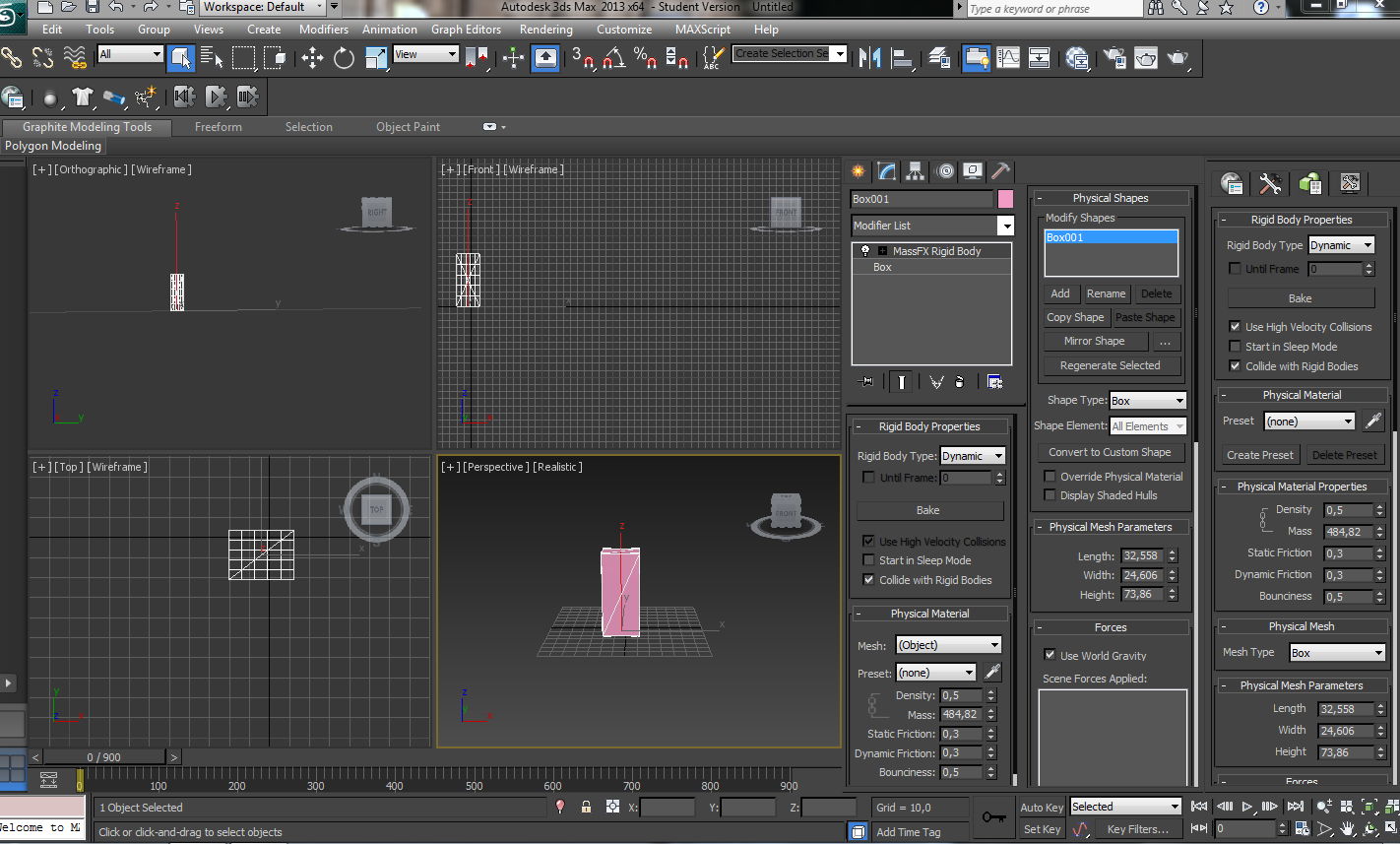Open the Hierarchy command panel tab
Viewport: 1400px width, 844px height.
click(x=916, y=171)
